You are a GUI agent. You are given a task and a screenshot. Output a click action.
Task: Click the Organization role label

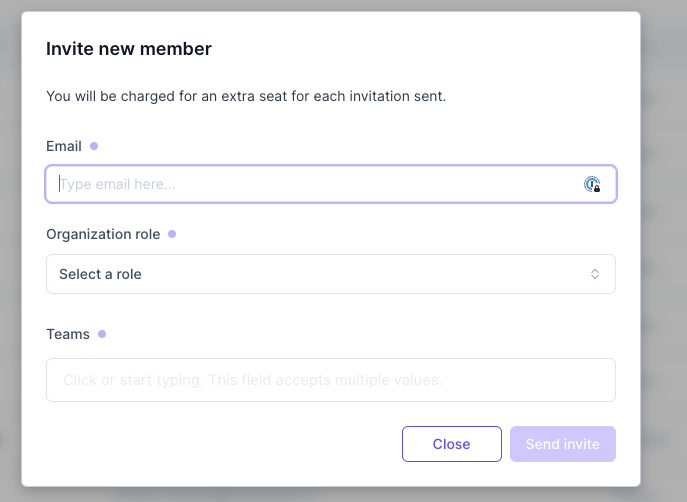pyautogui.click(x=104, y=234)
